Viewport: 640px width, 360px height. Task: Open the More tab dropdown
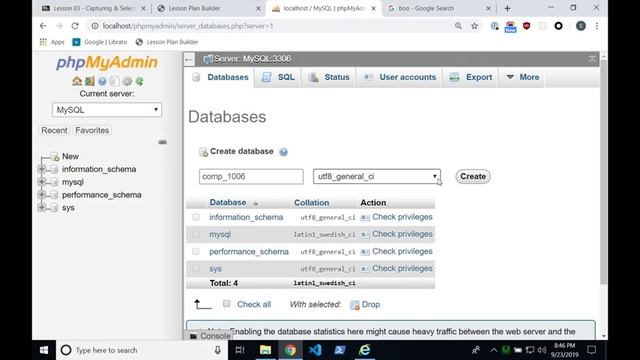click(522, 77)
